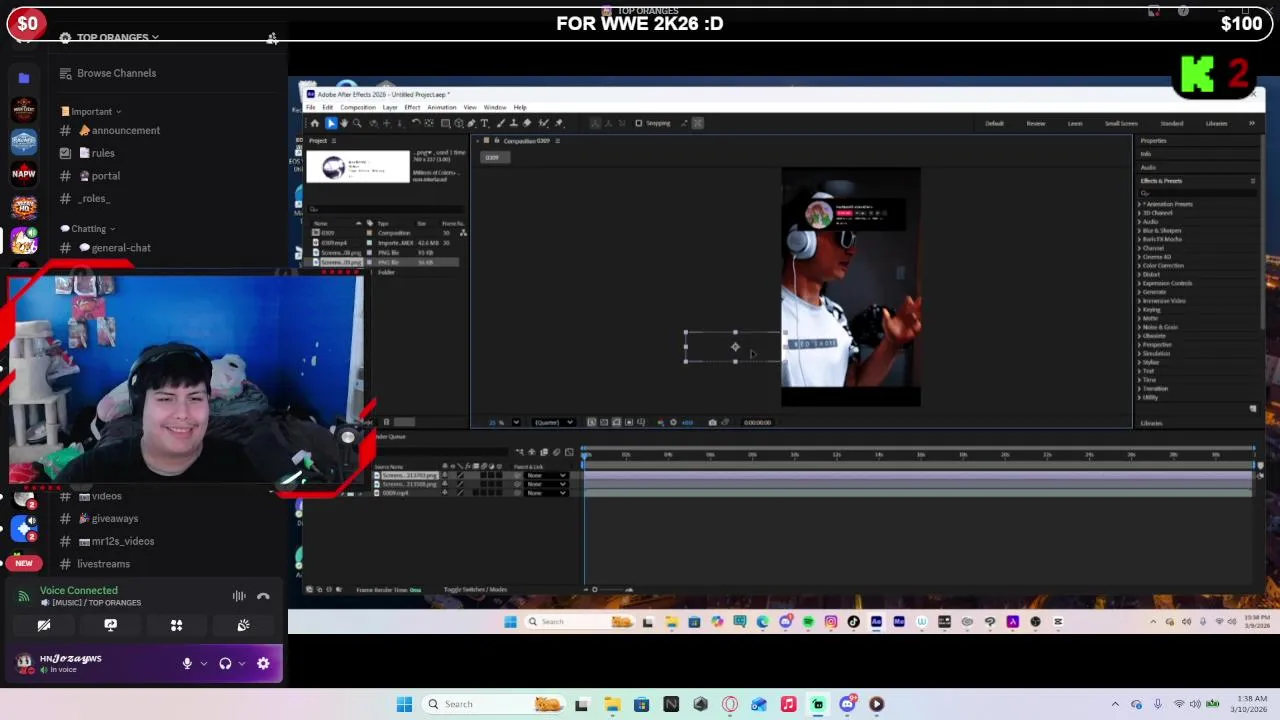Select the Type text tool
The height and width of the screenshot is (720, 1280).
[x=484, y=123]
